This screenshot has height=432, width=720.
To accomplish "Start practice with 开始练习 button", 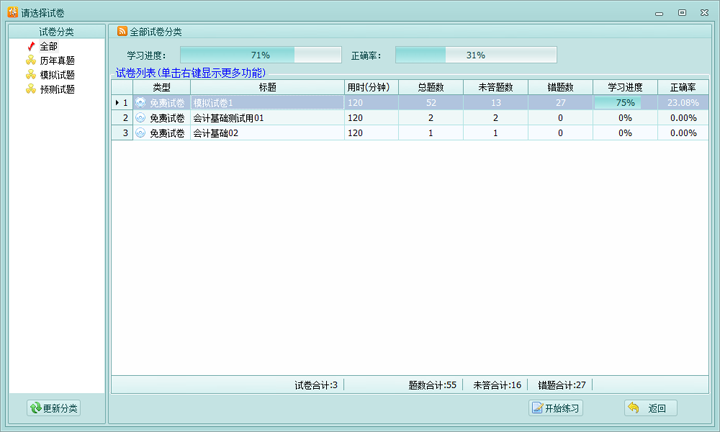I will coord(555,408).
